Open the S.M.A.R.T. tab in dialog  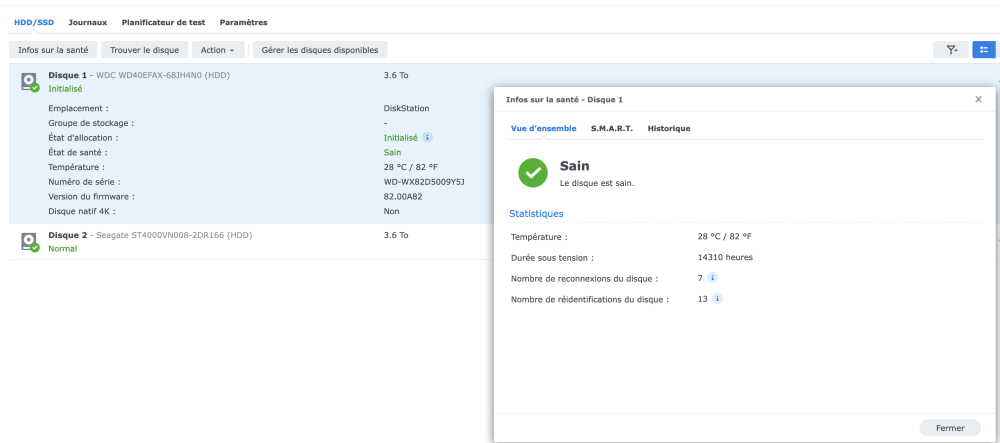[611, 128]
